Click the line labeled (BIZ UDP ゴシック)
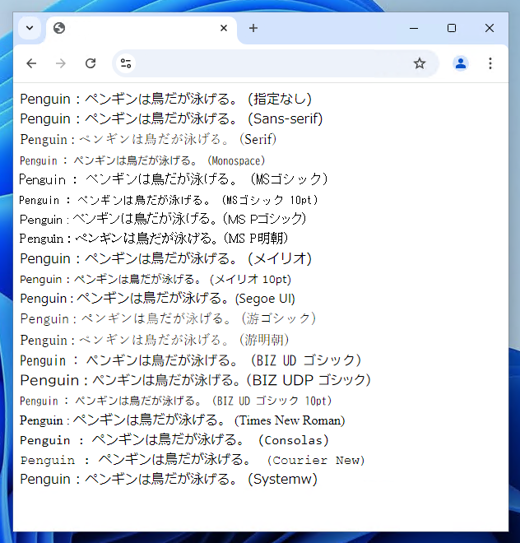This screenshot has height=543, width=520. pos(195,380)
